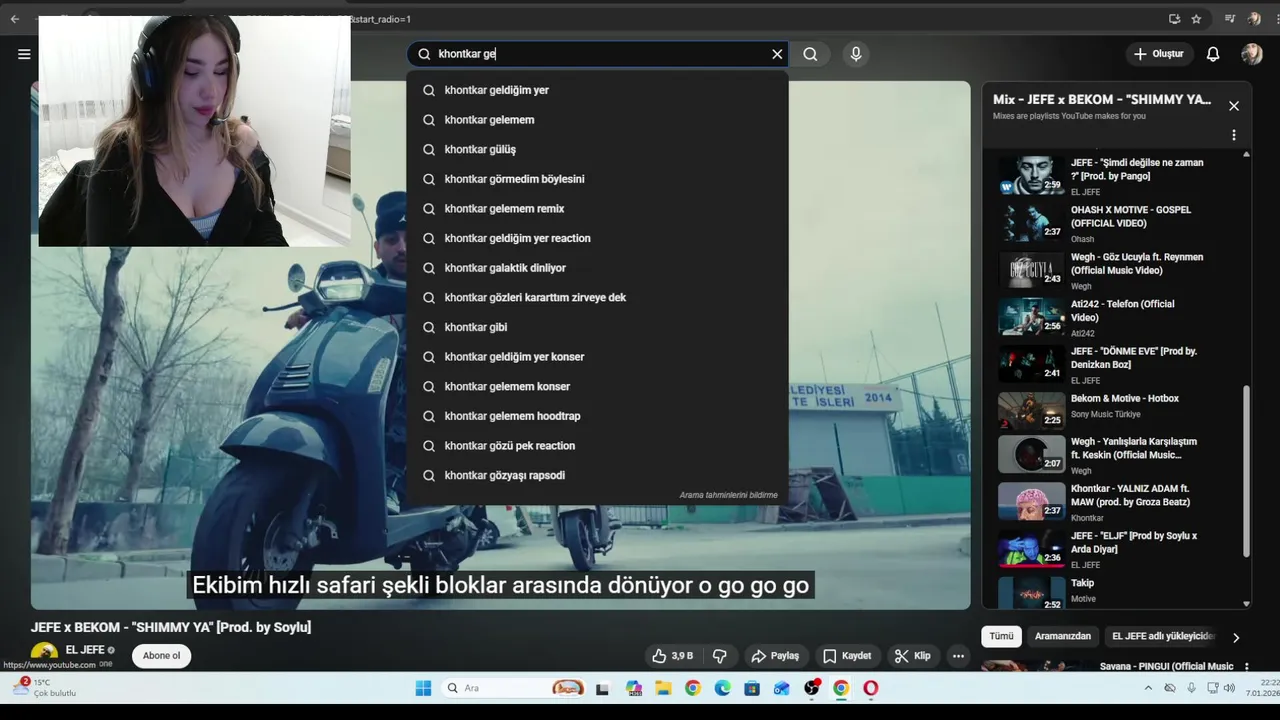
Task: Choose 'khontkar gelemem hoodtrap' suggestion
Action: point(597,416)
